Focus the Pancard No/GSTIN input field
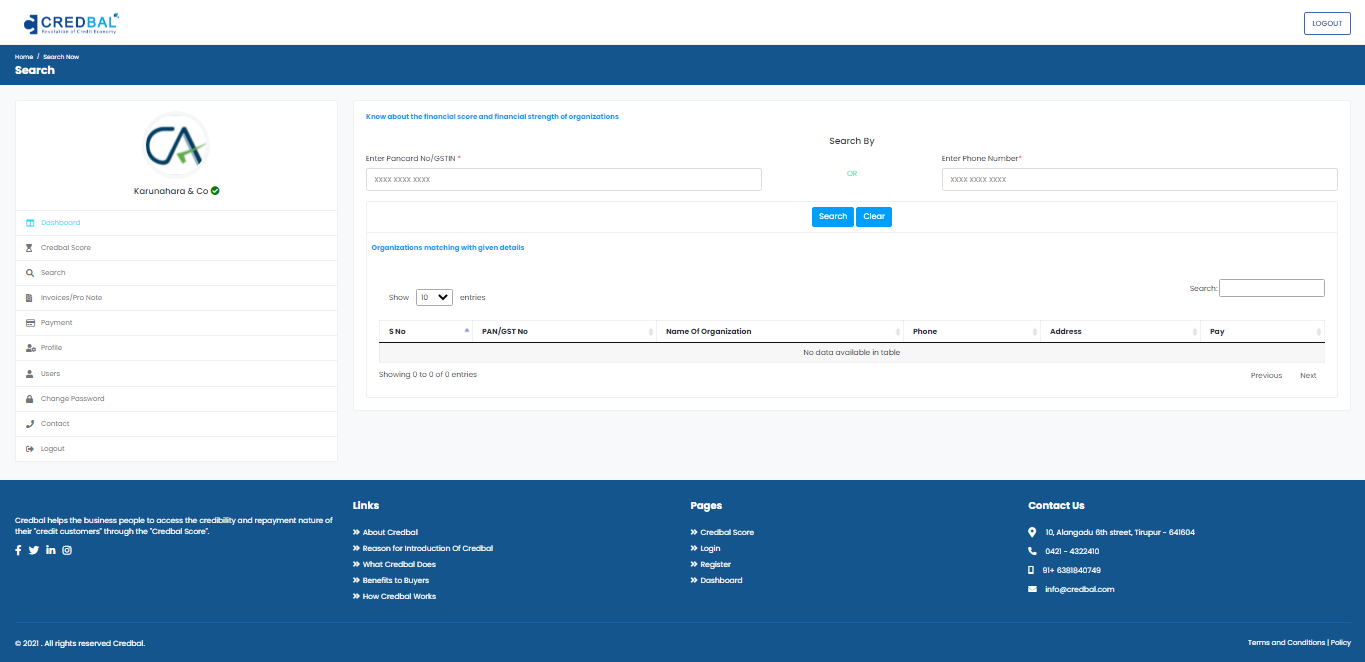This screenshot has width=1365, height=662. [564, 179]
